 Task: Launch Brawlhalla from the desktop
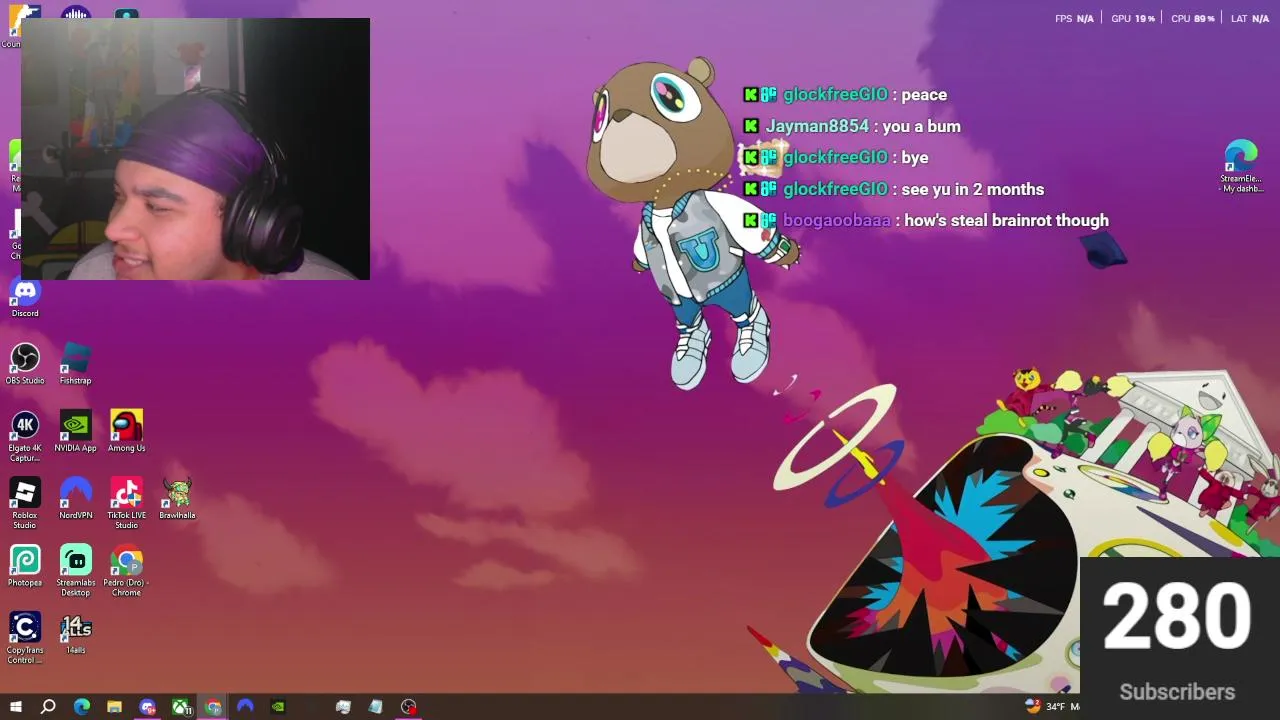[177, 499]
